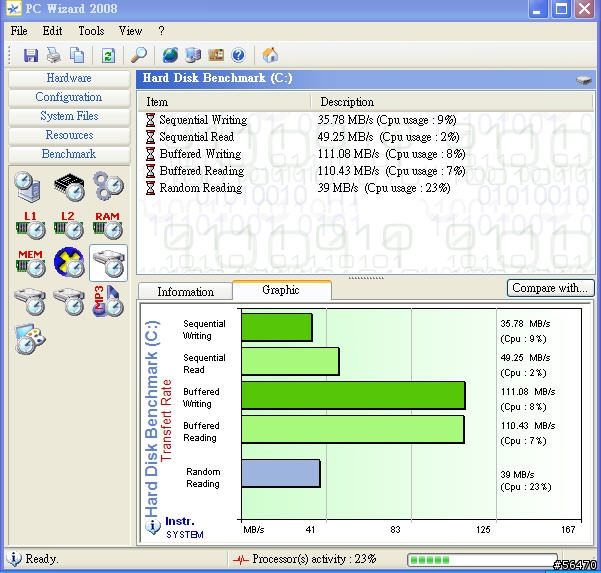Open the ? help menu
The image size is (601, 573).
(x=161, y=31)
